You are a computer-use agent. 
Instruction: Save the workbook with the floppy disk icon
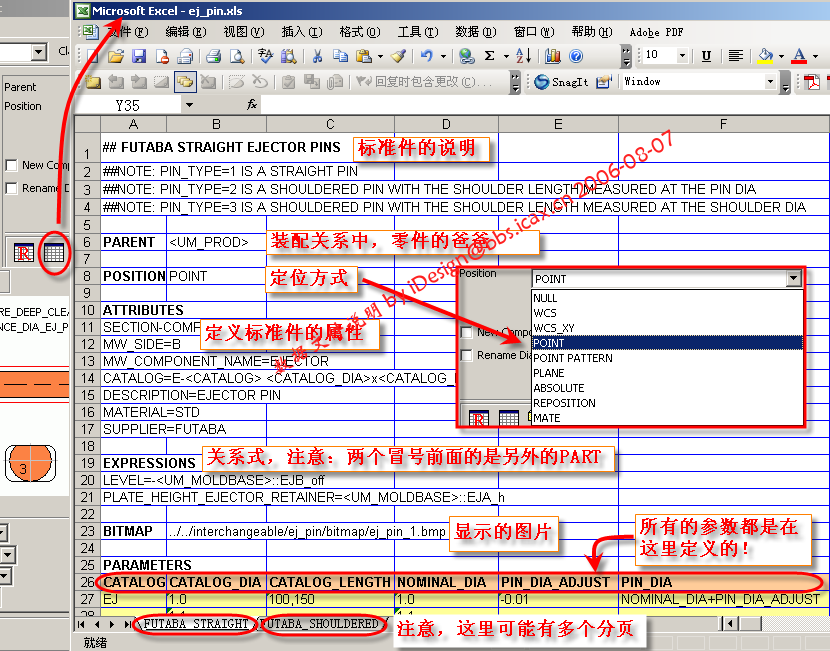click(139, 56)
